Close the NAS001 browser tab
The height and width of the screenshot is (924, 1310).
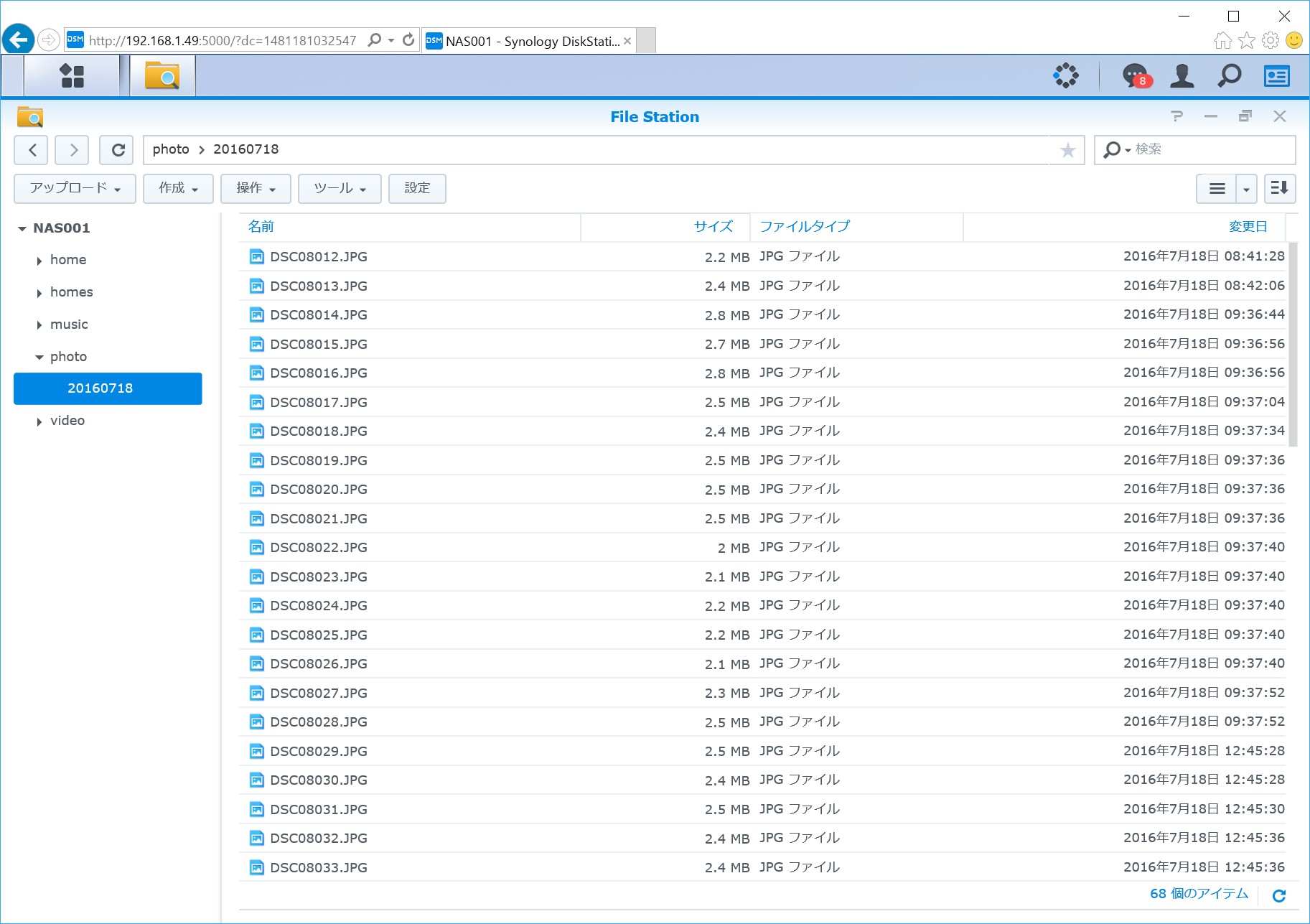pyautogui.click(x=627, y=41)
